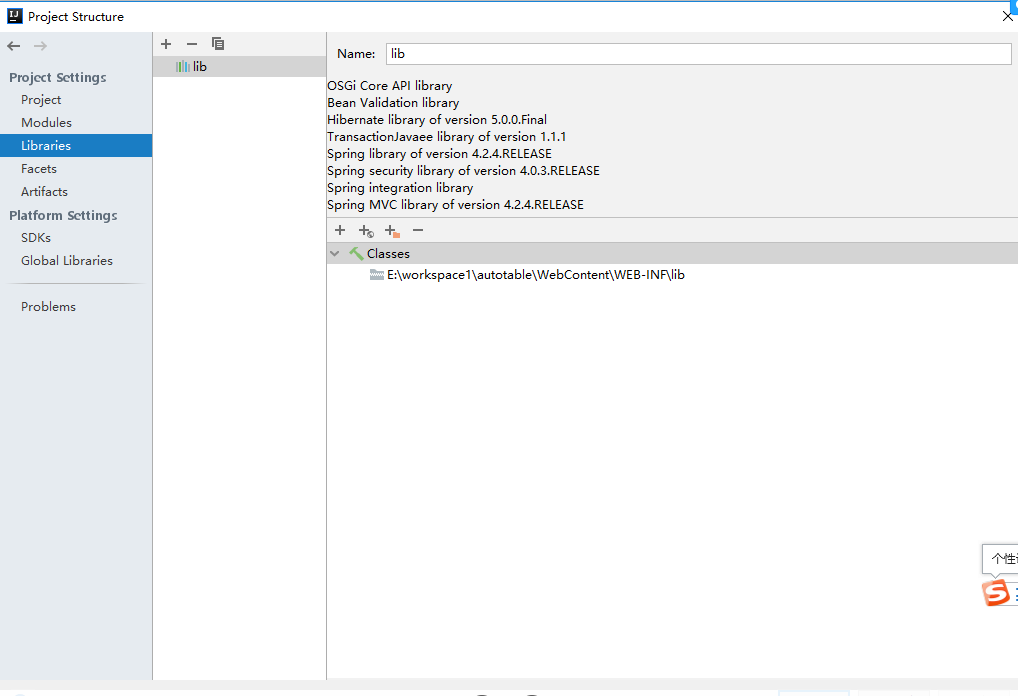Click the forward navigation arrow
Image resolution: width=1018 pixels, height=696 pixels.
pyautogui.click(x=40, y=46)
